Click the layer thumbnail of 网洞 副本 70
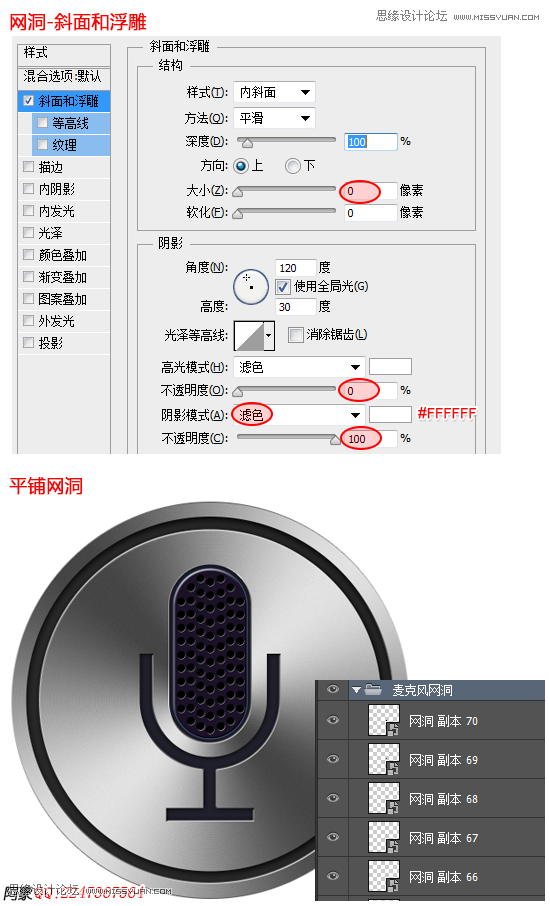Screen dimensions: 550x906 384,721
